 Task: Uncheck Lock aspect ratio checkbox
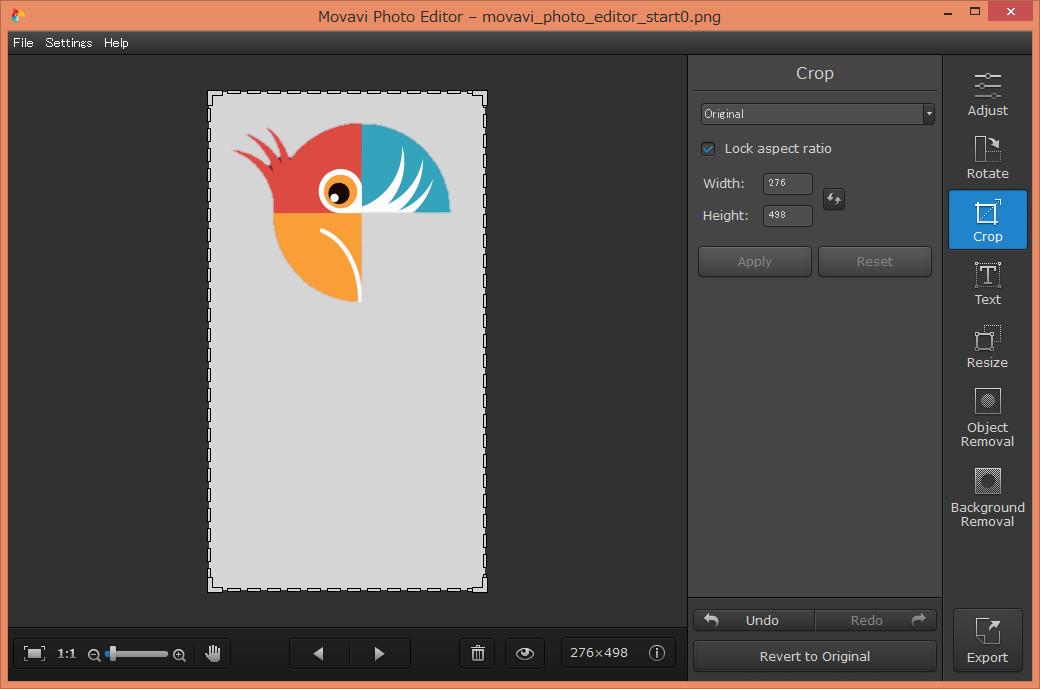[x=708, y=149]
